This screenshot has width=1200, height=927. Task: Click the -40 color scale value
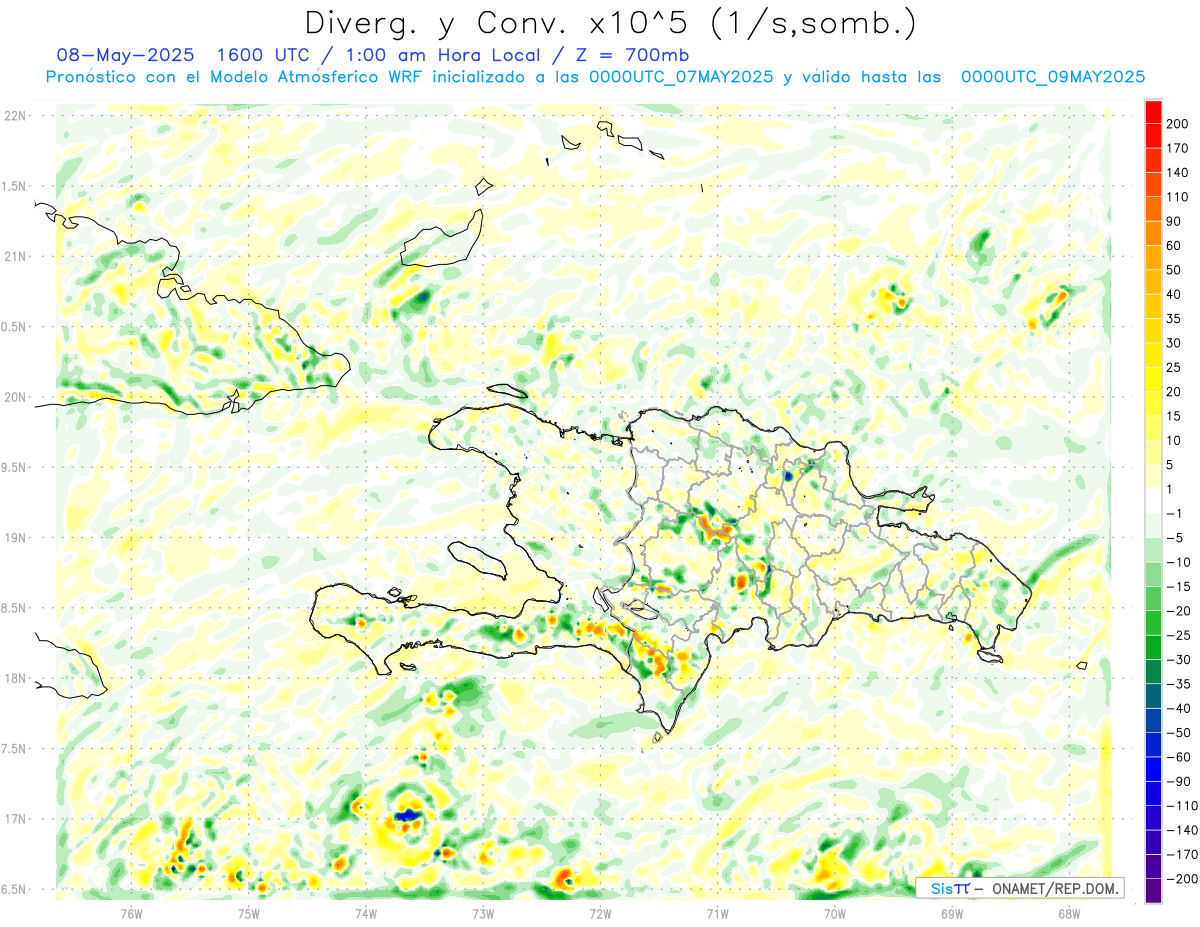[1181, 708]
